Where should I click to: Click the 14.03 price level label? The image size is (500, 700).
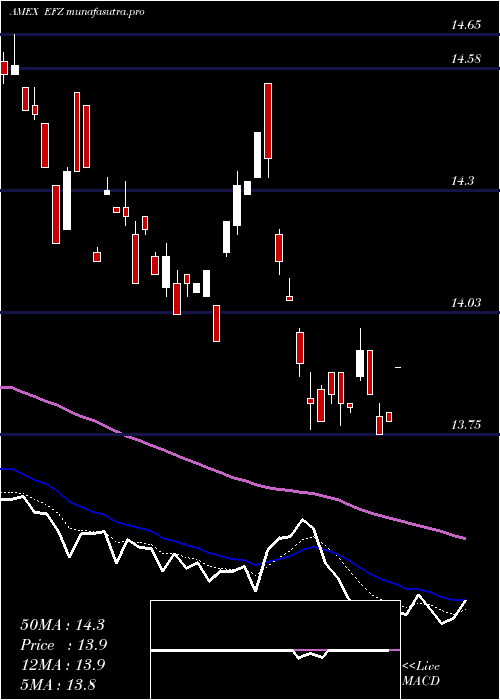pyautogui.click(x=466, y=303)
